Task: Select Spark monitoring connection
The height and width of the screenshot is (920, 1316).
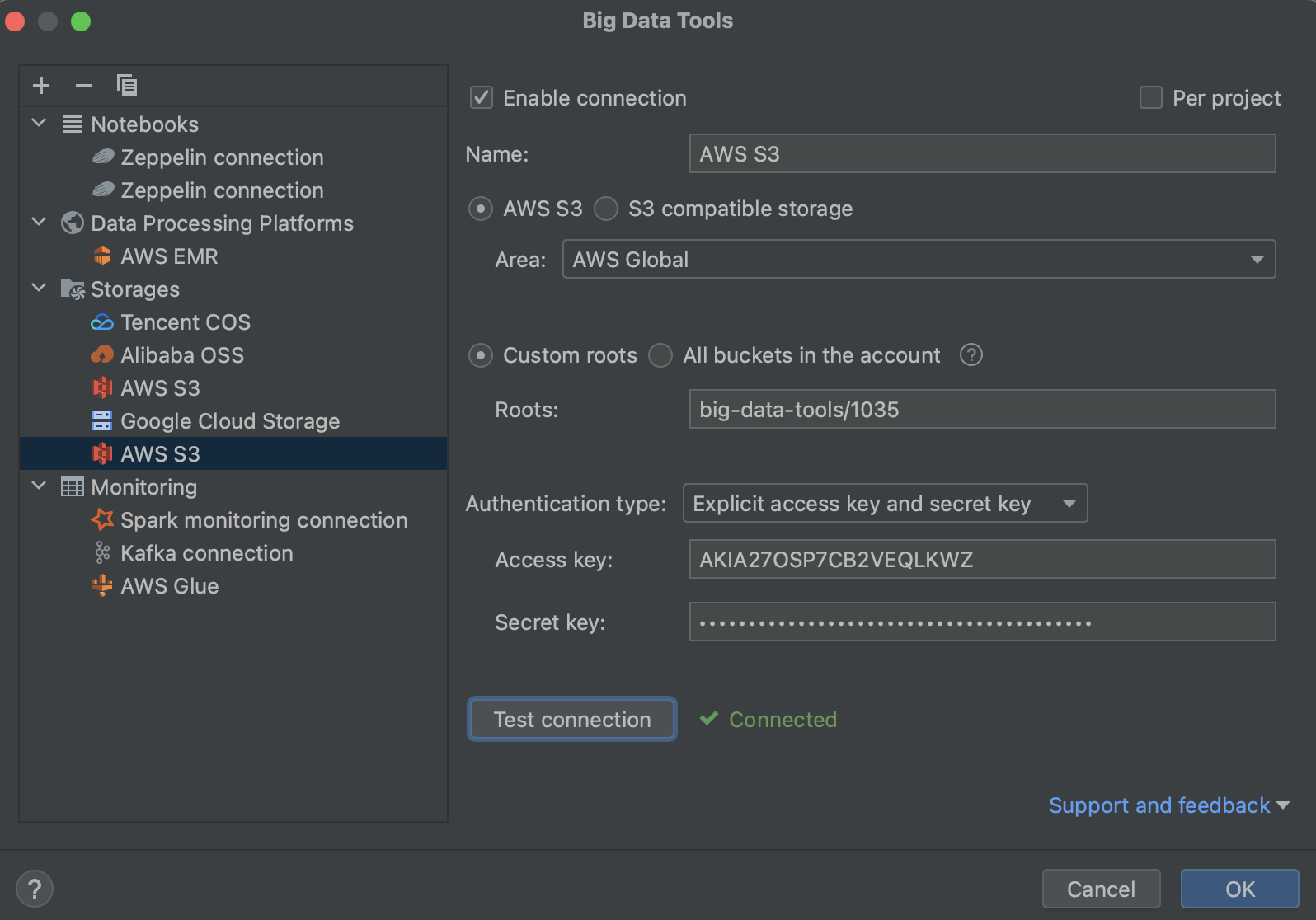Action: point(264,520)
